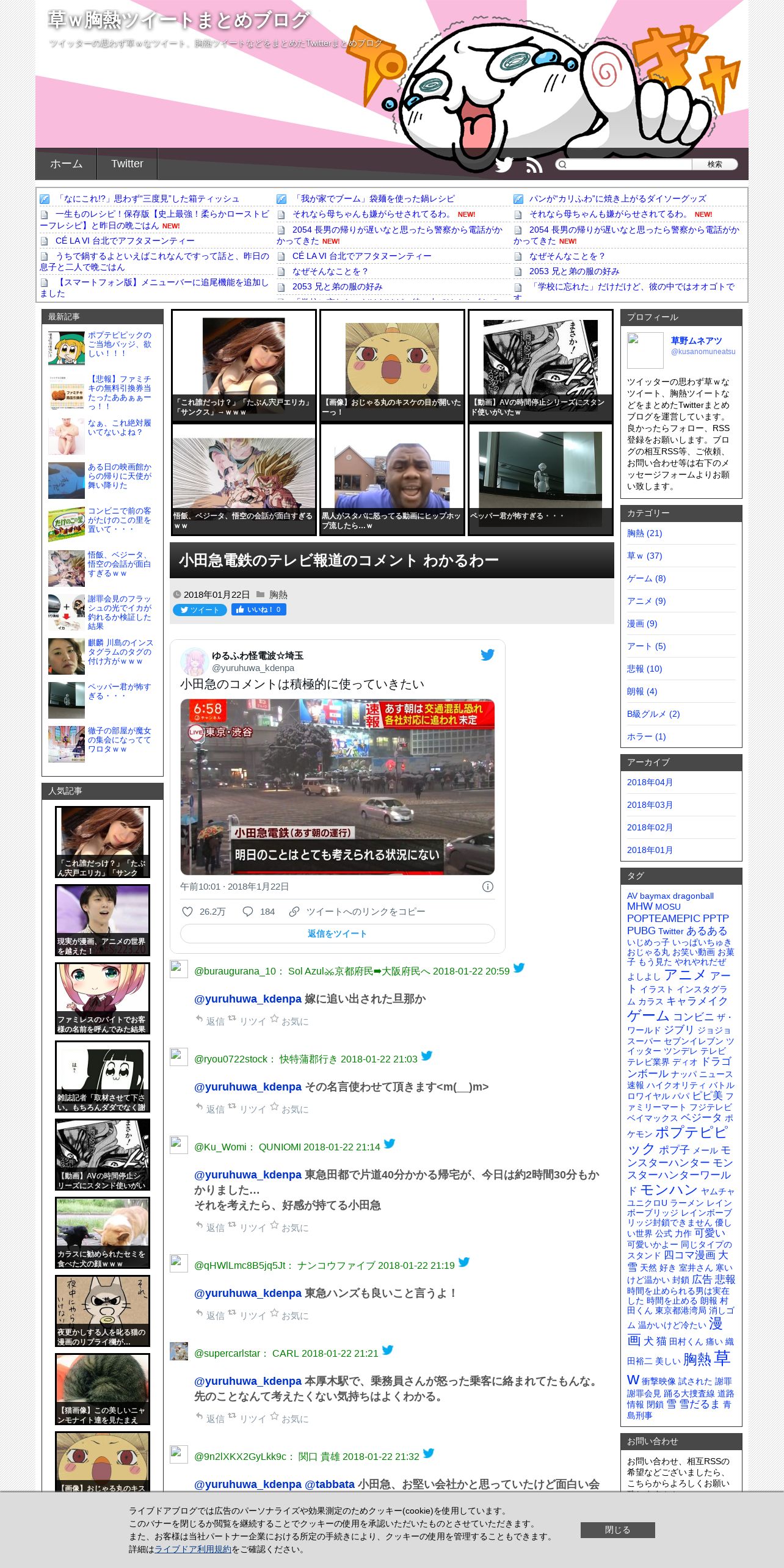Screen dimensions: 784x1568
Task: Click ツイートへのリンクをコピー text
Action: (x=366, y=911)
